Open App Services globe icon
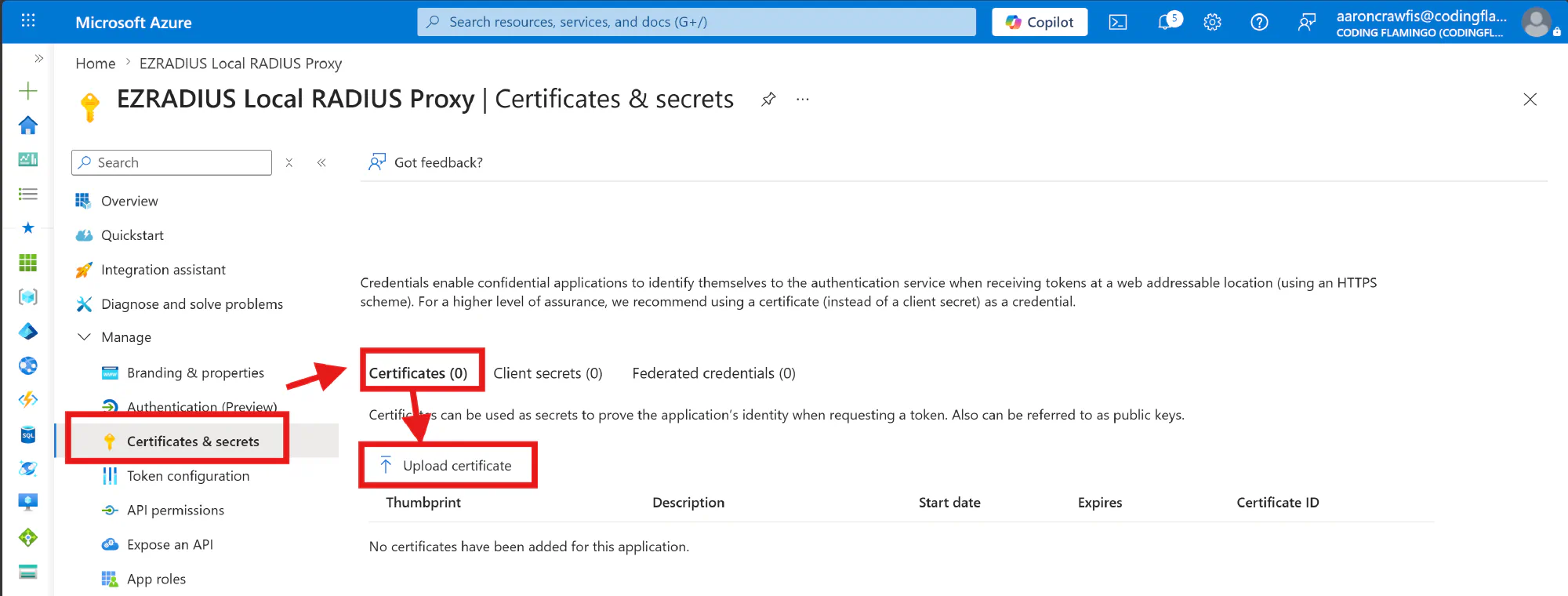The image size is (1568, 596). point(28,365)
